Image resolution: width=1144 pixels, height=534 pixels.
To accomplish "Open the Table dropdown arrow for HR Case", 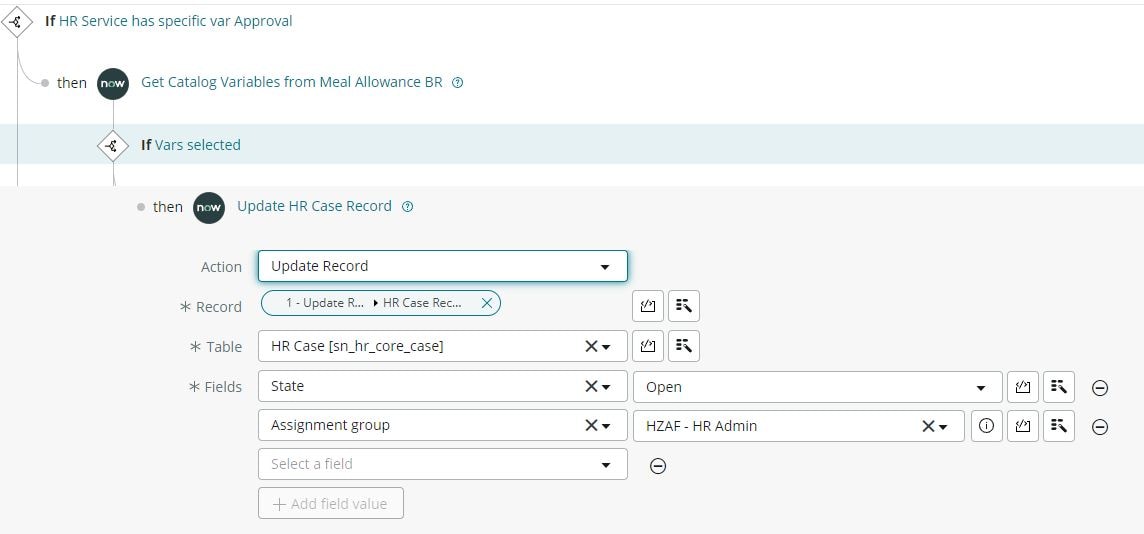I will pyautogui.click(x=606, y=347).
